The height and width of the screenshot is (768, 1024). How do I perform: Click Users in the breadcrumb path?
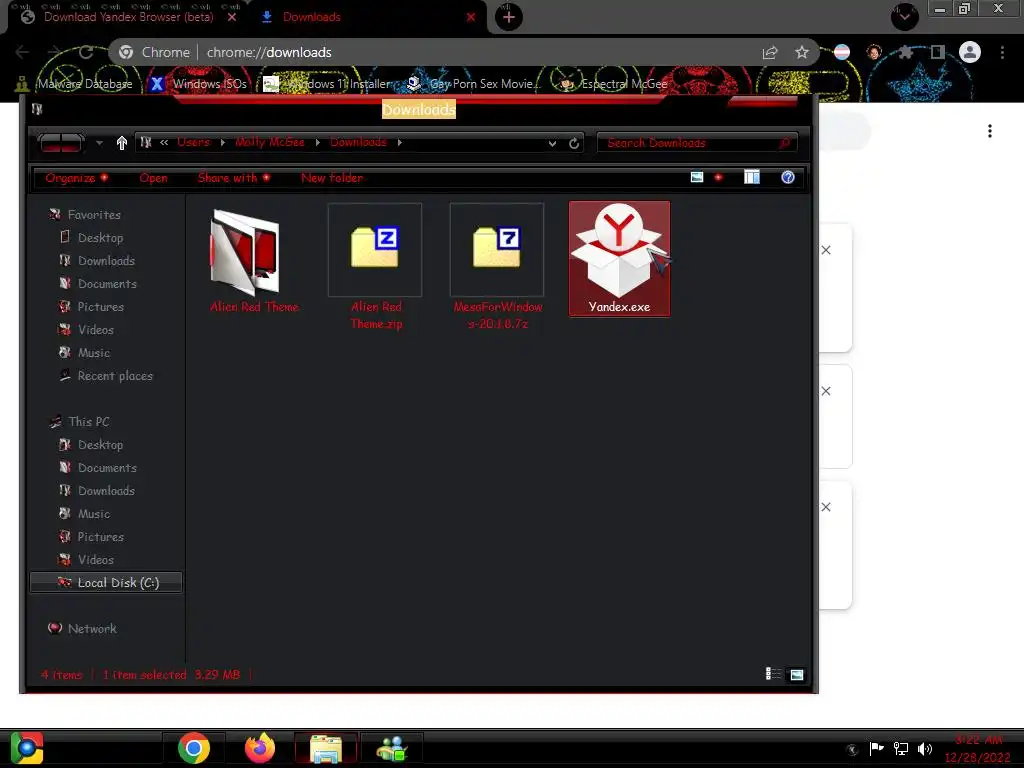[x=193, y=142]
